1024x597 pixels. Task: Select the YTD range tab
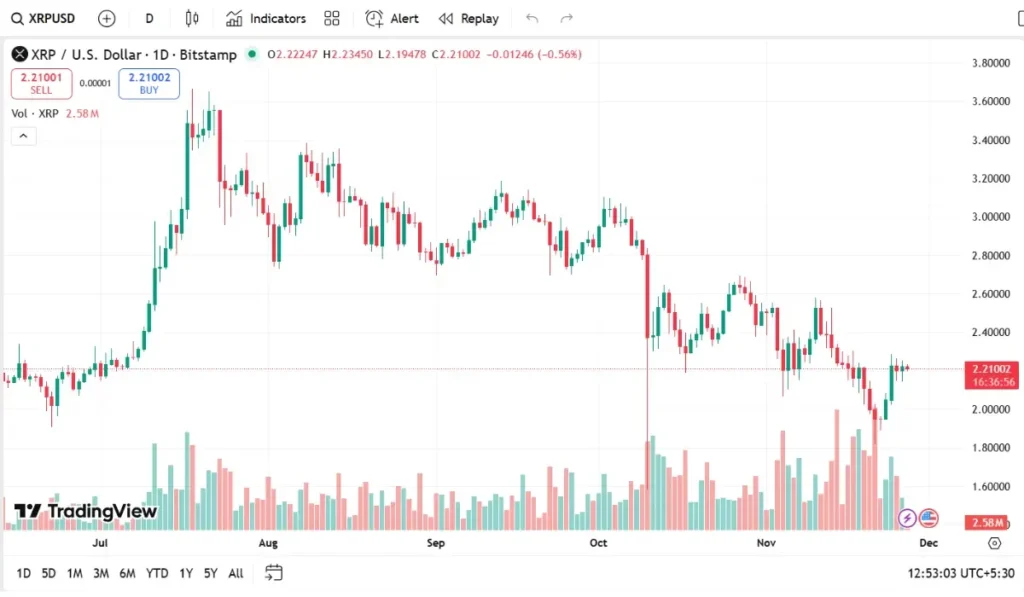[156, 573]
